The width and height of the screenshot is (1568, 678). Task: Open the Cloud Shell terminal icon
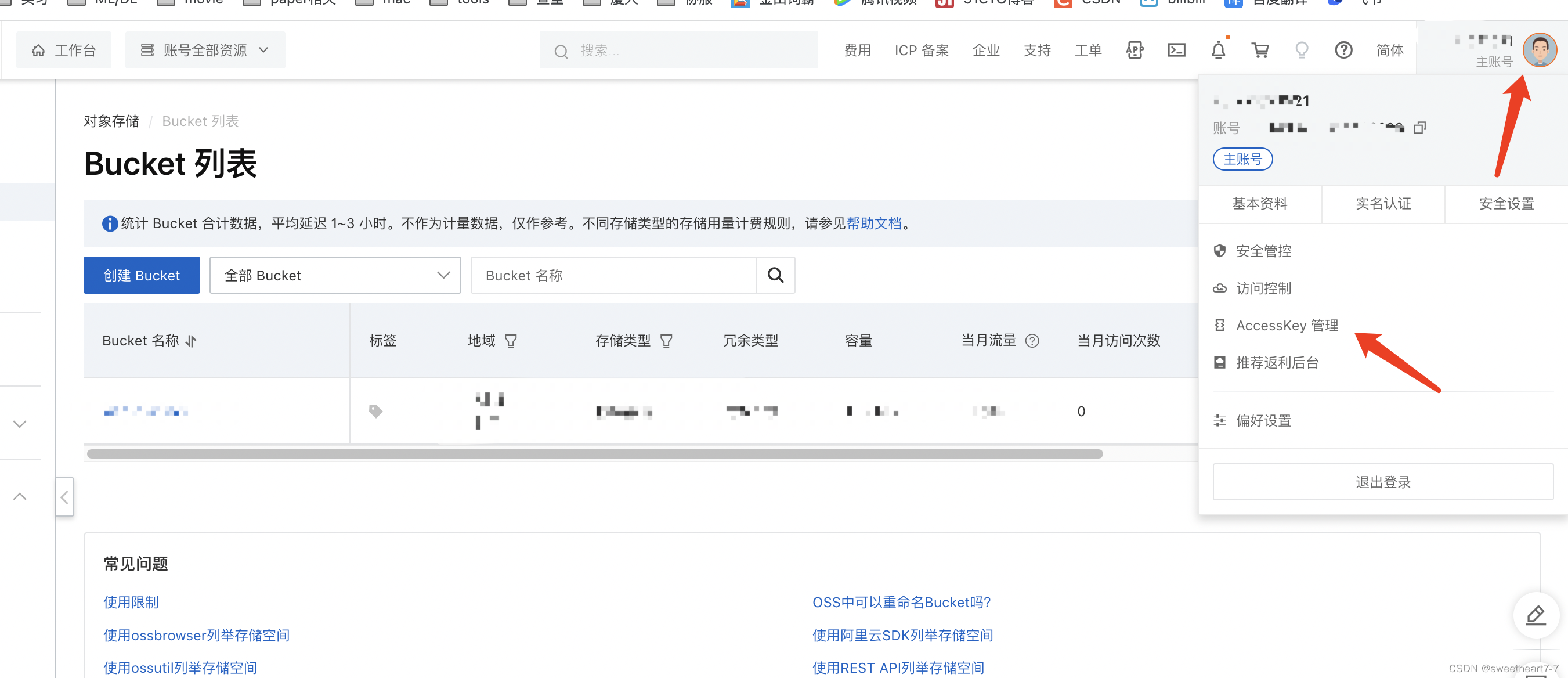coord(1176,50)
